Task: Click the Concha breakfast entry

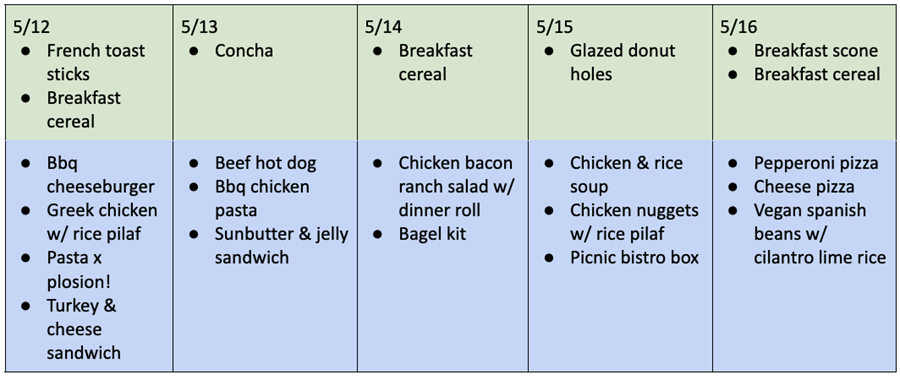Action: [244, 51]
